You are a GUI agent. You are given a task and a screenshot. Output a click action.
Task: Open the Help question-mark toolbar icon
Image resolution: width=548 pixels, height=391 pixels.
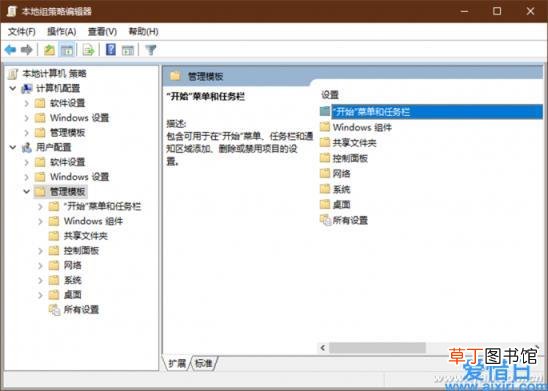point(111,50)
